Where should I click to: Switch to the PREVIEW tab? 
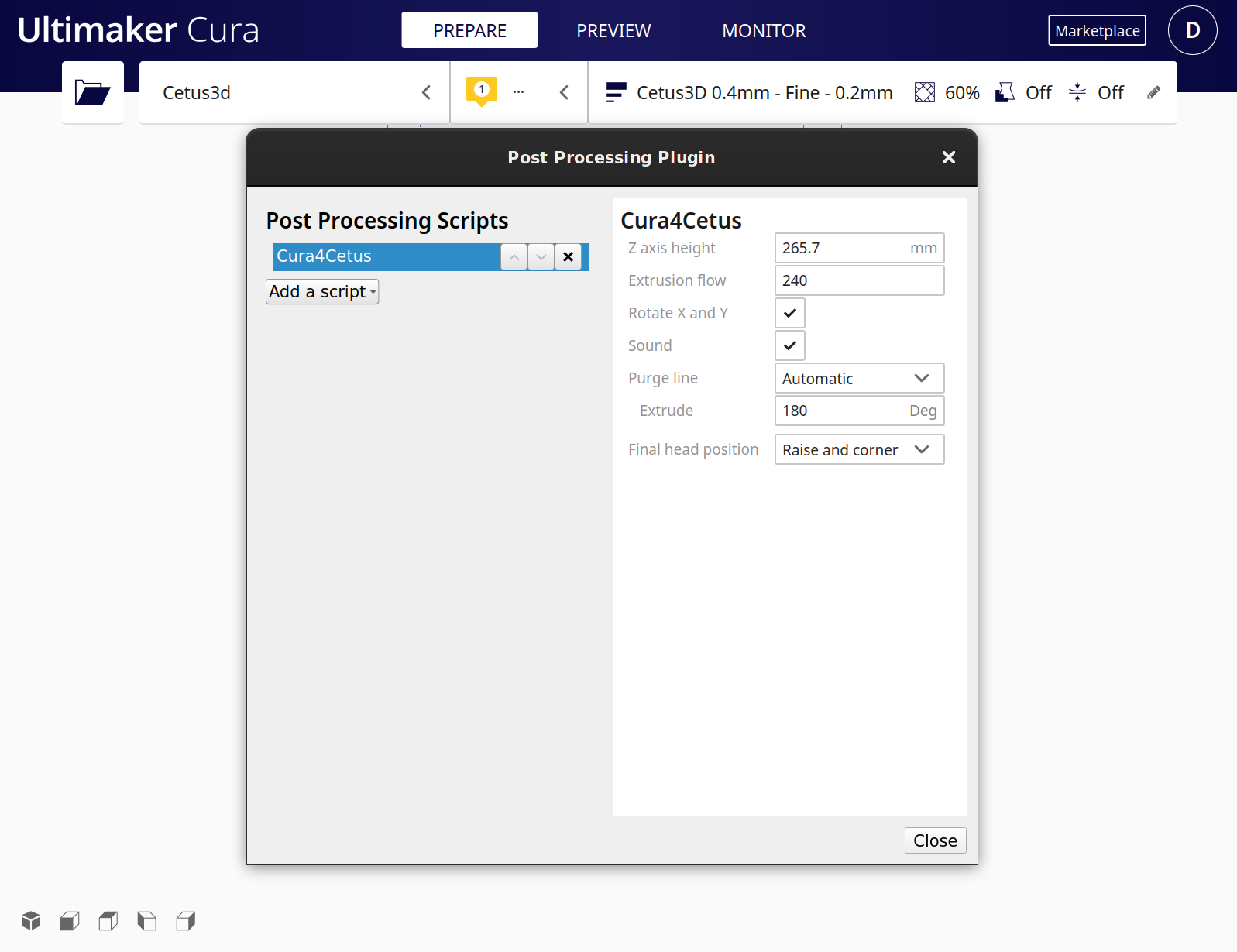tap(613, 30)
